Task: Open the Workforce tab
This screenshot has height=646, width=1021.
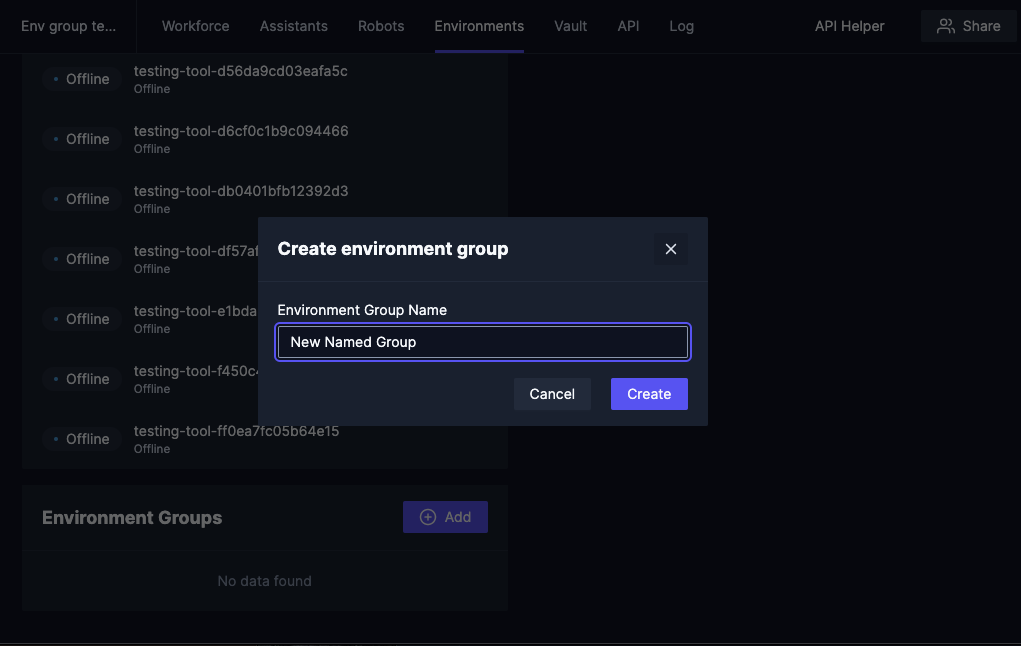Action: click(x=195, y=26)
